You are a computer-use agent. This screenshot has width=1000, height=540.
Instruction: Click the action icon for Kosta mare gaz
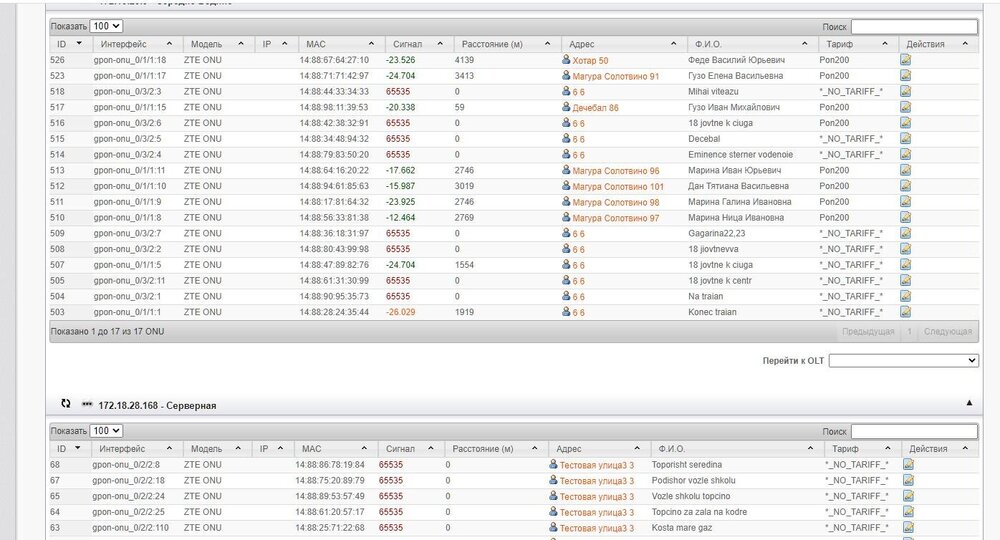click(x=908, y=527)
